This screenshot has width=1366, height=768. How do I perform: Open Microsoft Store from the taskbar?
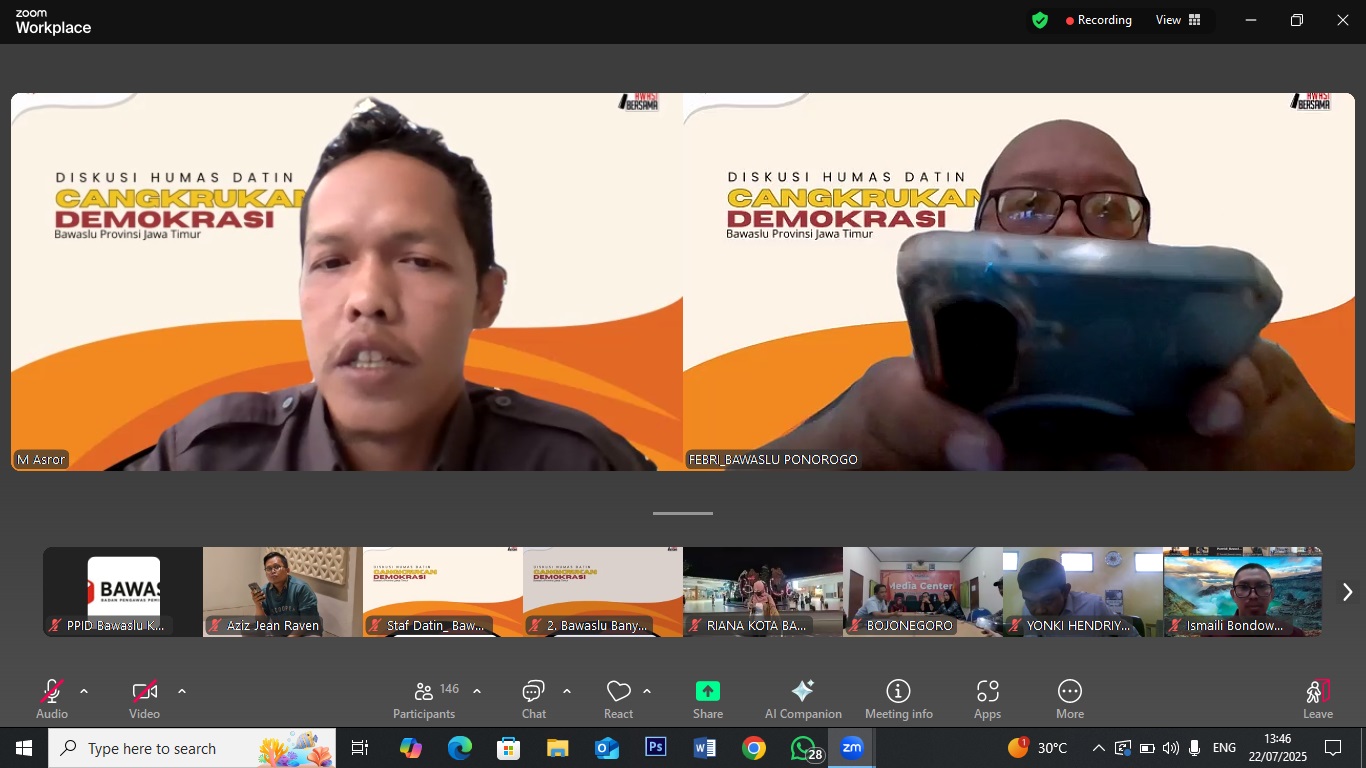pos(509,748)
